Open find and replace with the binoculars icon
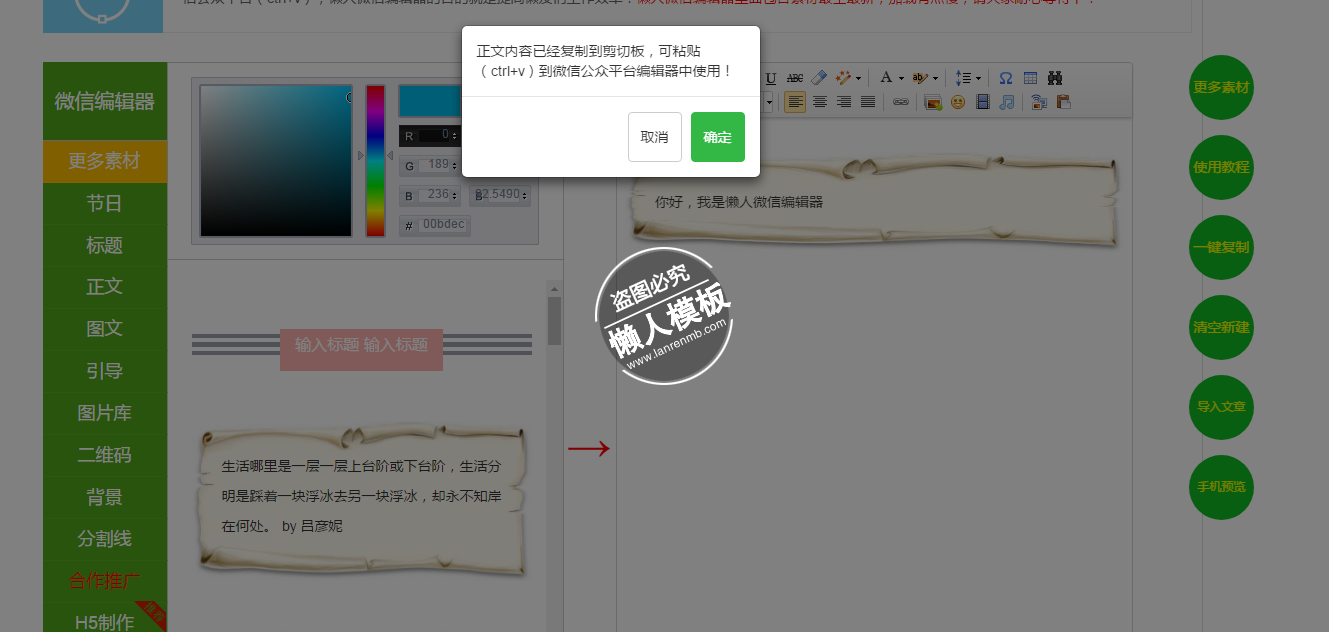Image resolution: width=1329 pixels, height=632 pixels. coord(1054,78)
